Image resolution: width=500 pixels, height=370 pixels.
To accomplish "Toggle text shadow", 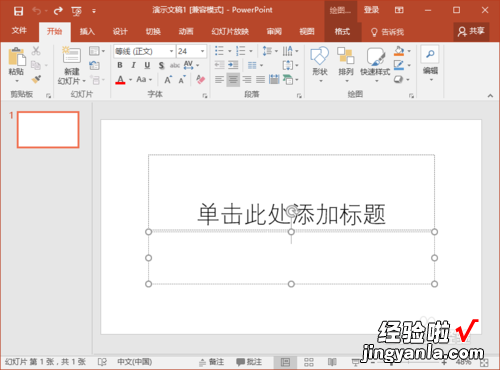I will [161, 65].
